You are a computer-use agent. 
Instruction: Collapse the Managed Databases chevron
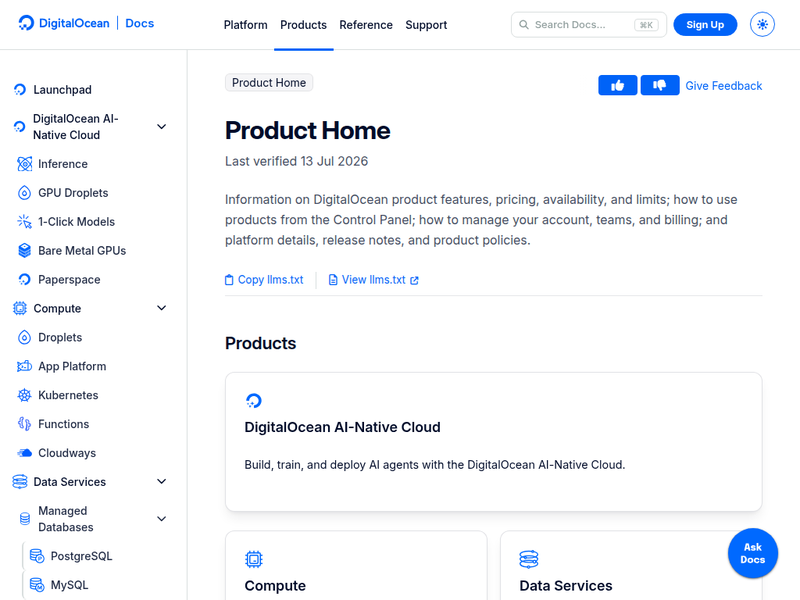[x=161, y=519]
